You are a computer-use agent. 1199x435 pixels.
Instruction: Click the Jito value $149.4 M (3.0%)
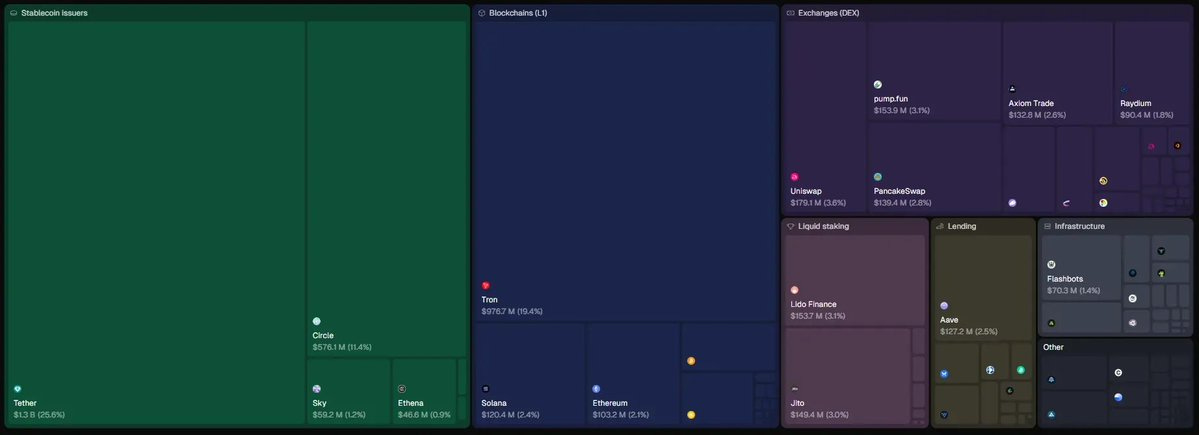(x=819, y=415)
